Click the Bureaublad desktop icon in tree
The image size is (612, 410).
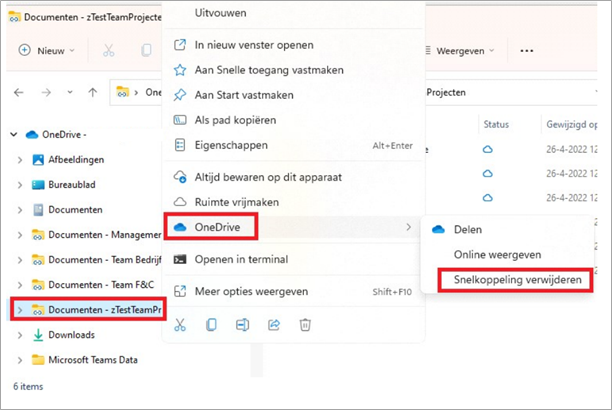pos(38,185)
